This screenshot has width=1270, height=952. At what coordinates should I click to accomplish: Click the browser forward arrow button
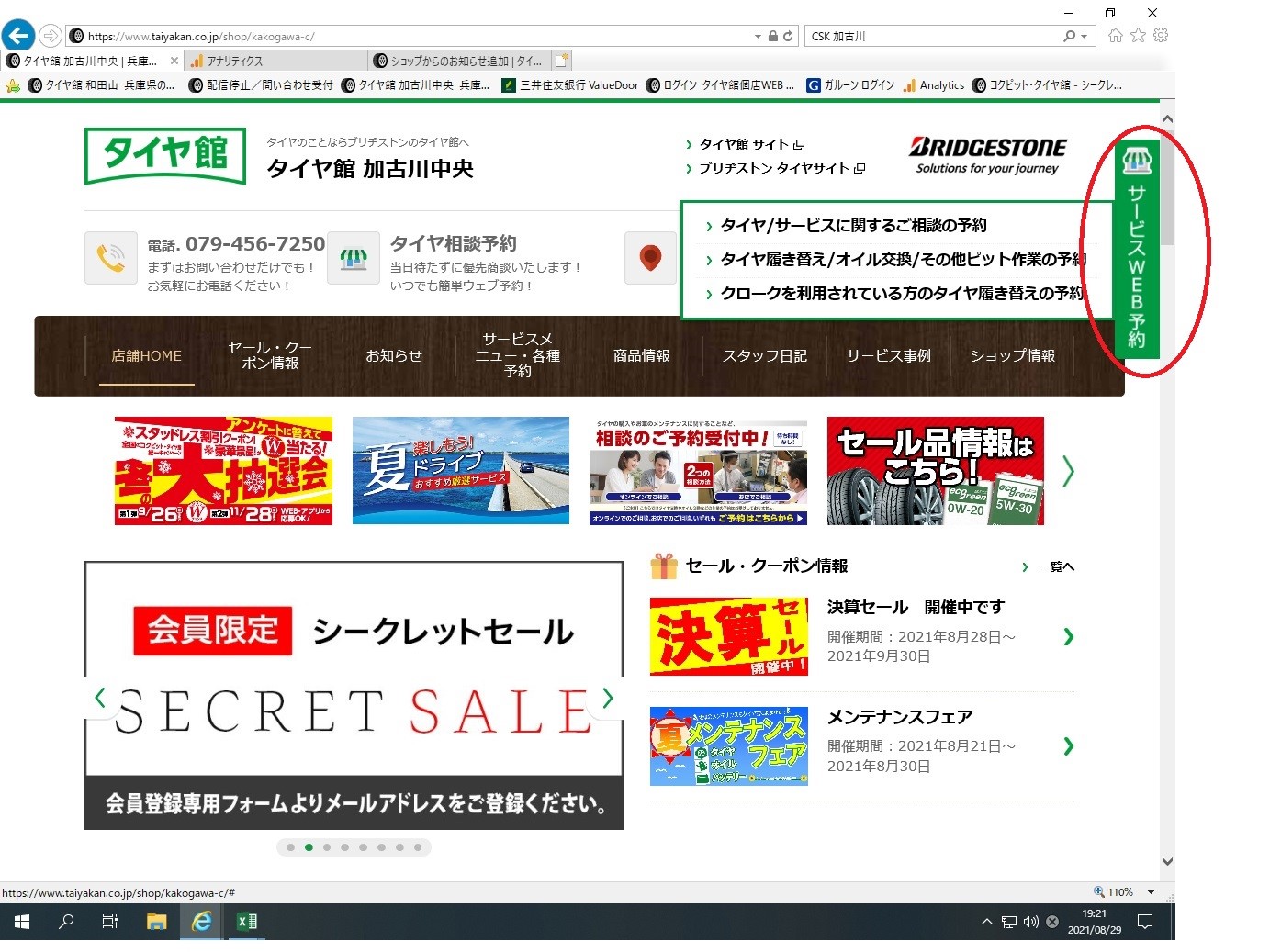(x=51, y=36)
